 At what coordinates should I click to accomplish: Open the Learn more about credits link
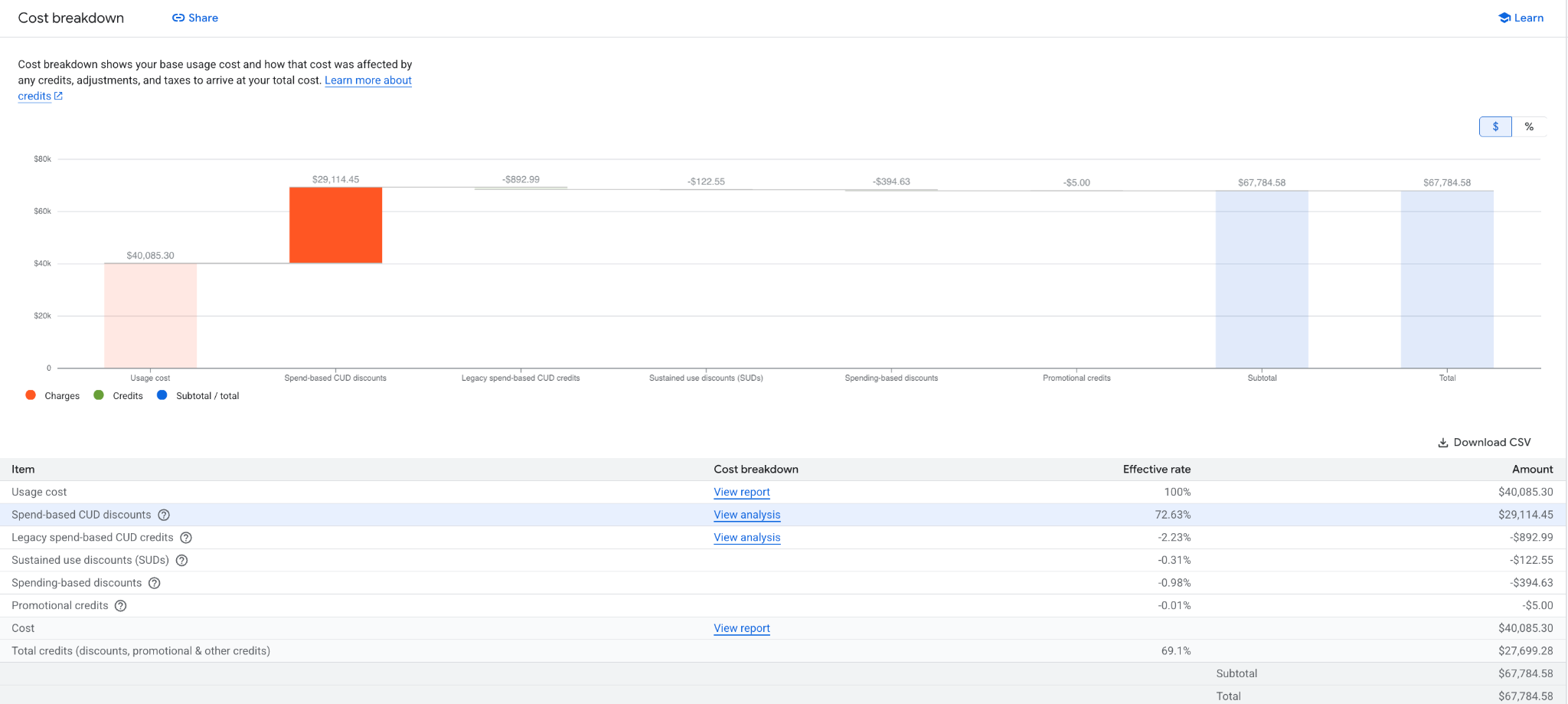[x=367, y=80]
